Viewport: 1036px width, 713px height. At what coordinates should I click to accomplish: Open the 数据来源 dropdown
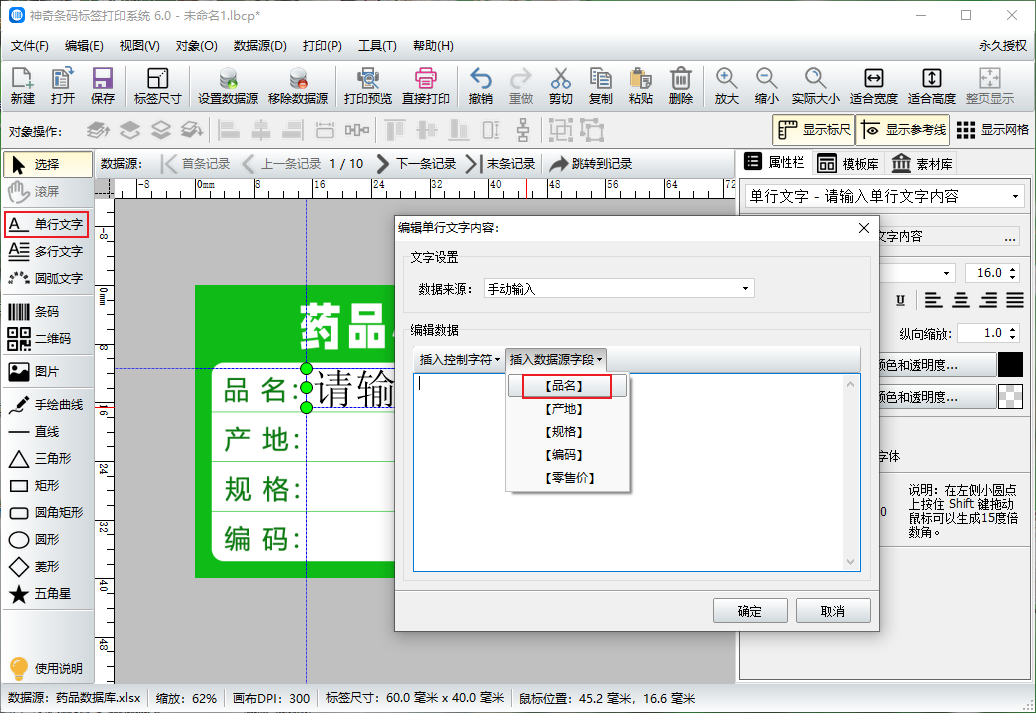click(x=619, y=289)
